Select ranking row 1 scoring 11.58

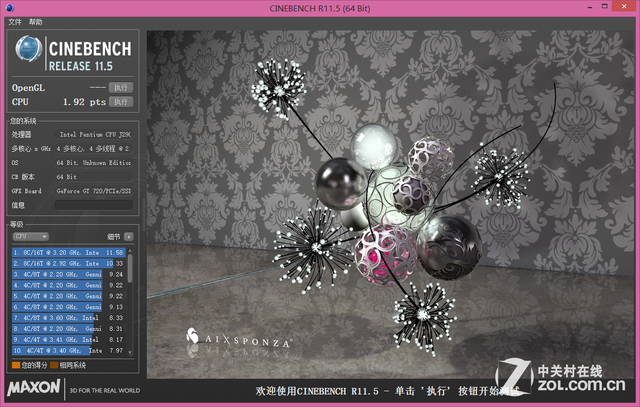click(68, 253)
